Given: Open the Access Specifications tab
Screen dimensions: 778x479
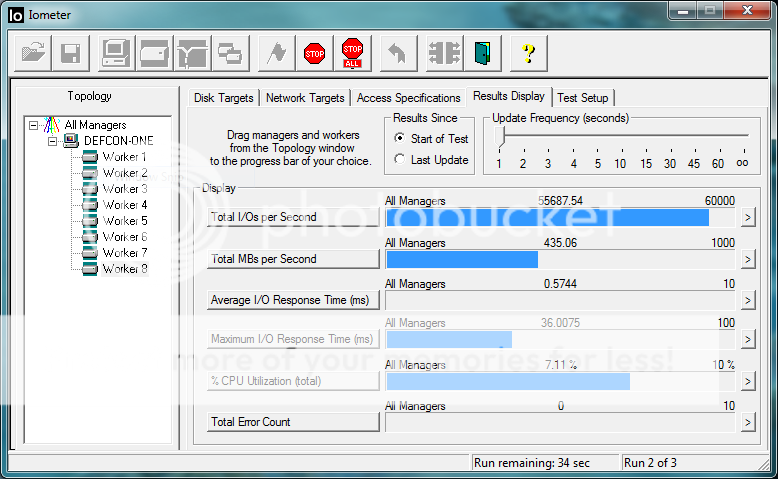Looking at the screenshot, I should [408, 98].
